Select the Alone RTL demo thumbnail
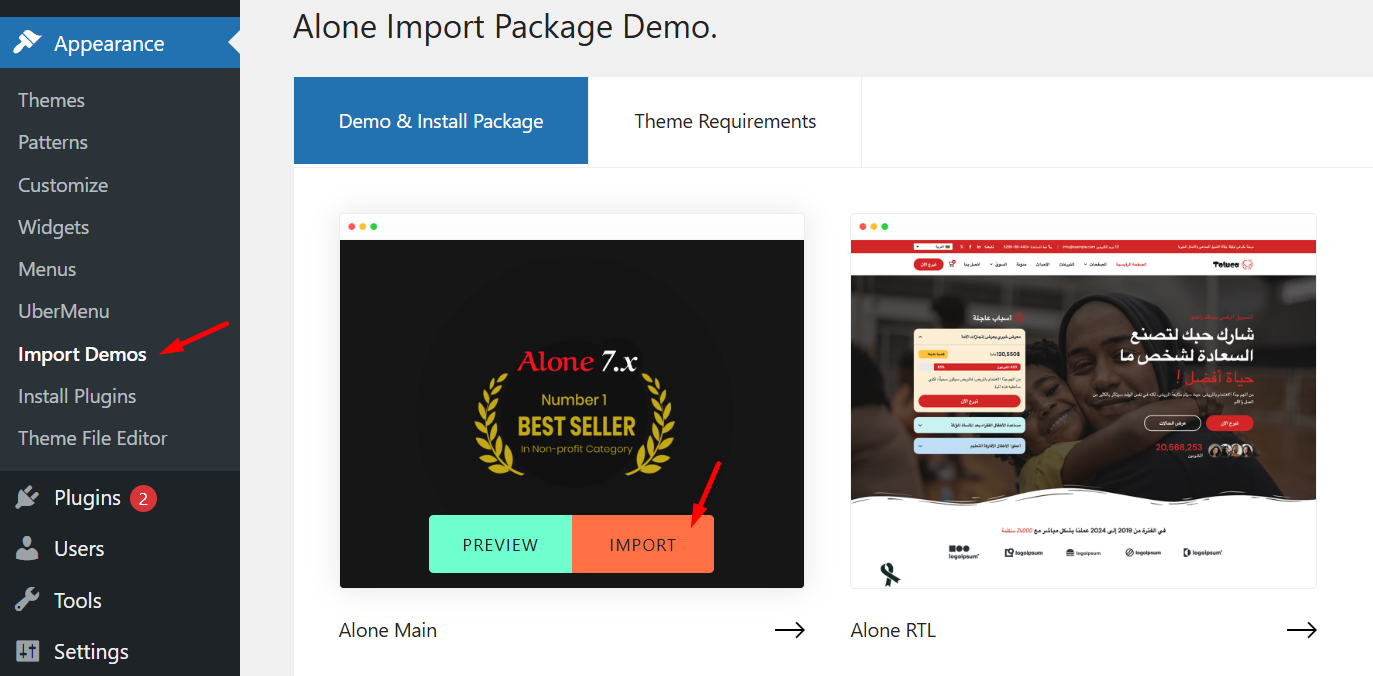The height and width of the screenshot is (676, 1373). click(x=1083, y=400)
